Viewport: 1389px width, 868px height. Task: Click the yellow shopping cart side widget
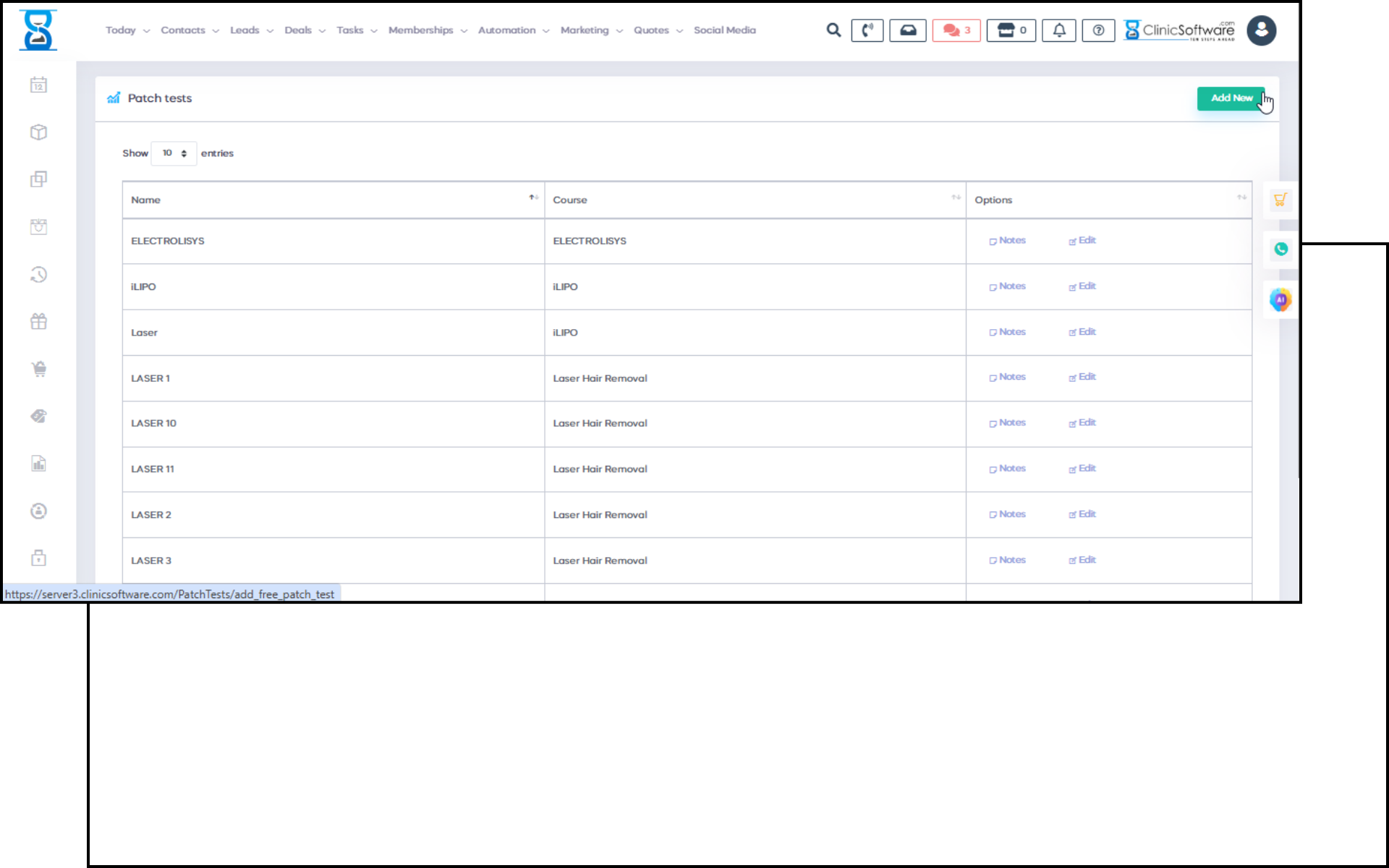tap(1280, 200)
